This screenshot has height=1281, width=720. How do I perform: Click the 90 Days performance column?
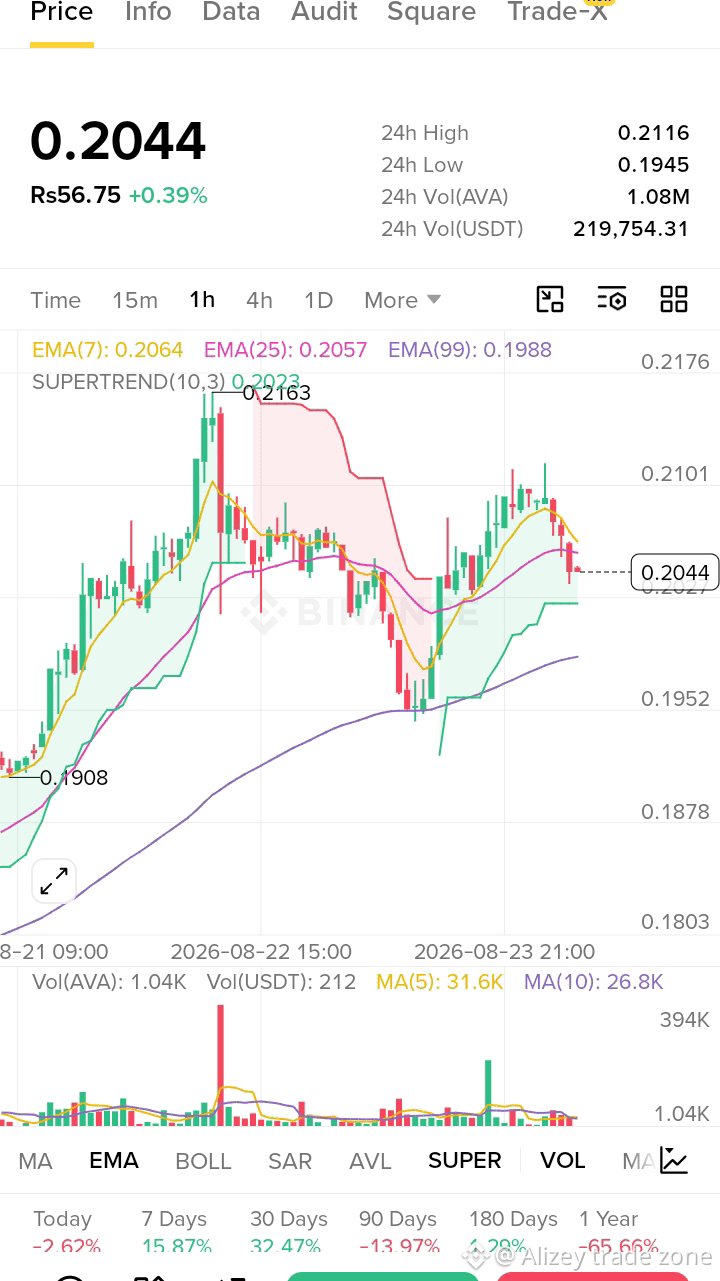(398, 1232)
